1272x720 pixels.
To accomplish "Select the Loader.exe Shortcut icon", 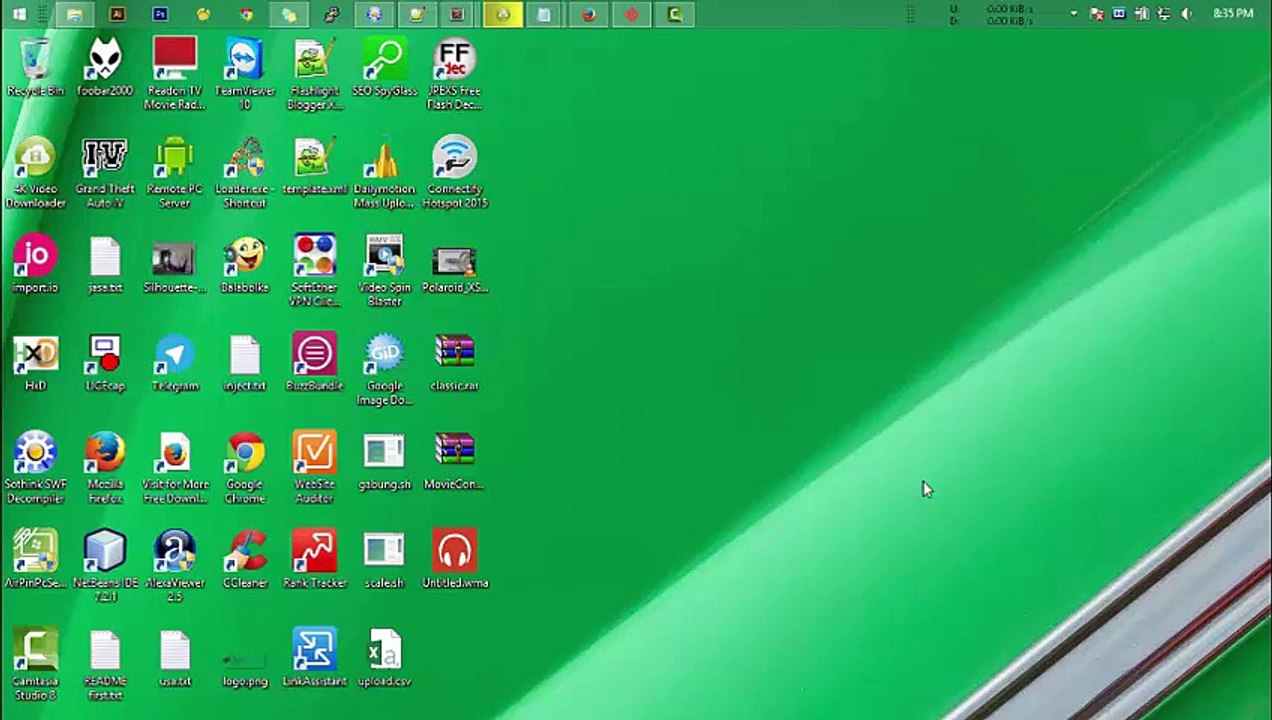I will (x=245, y=172).
